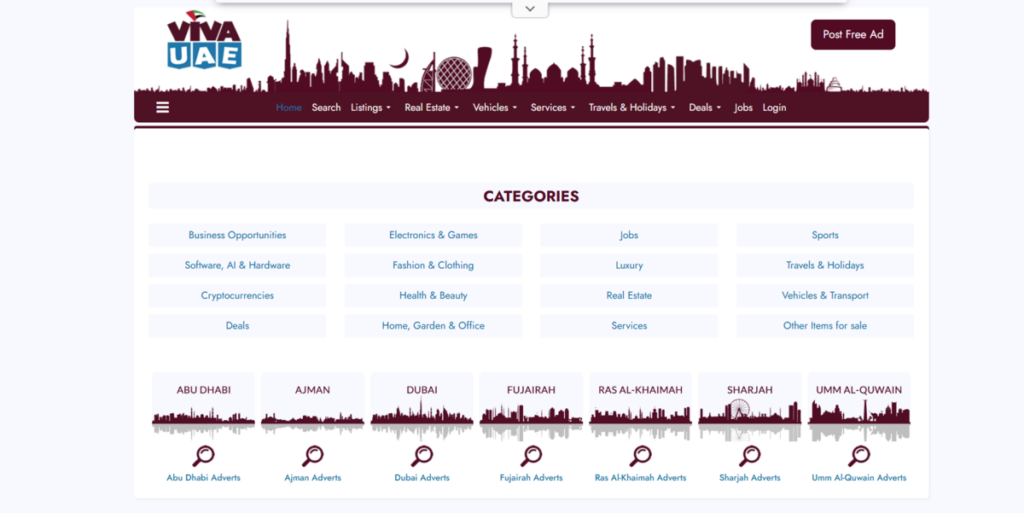This screenshot has width=1024, height=513.
Task: Click the Ajman magnifier icon
Action: [x=313, y=456]
